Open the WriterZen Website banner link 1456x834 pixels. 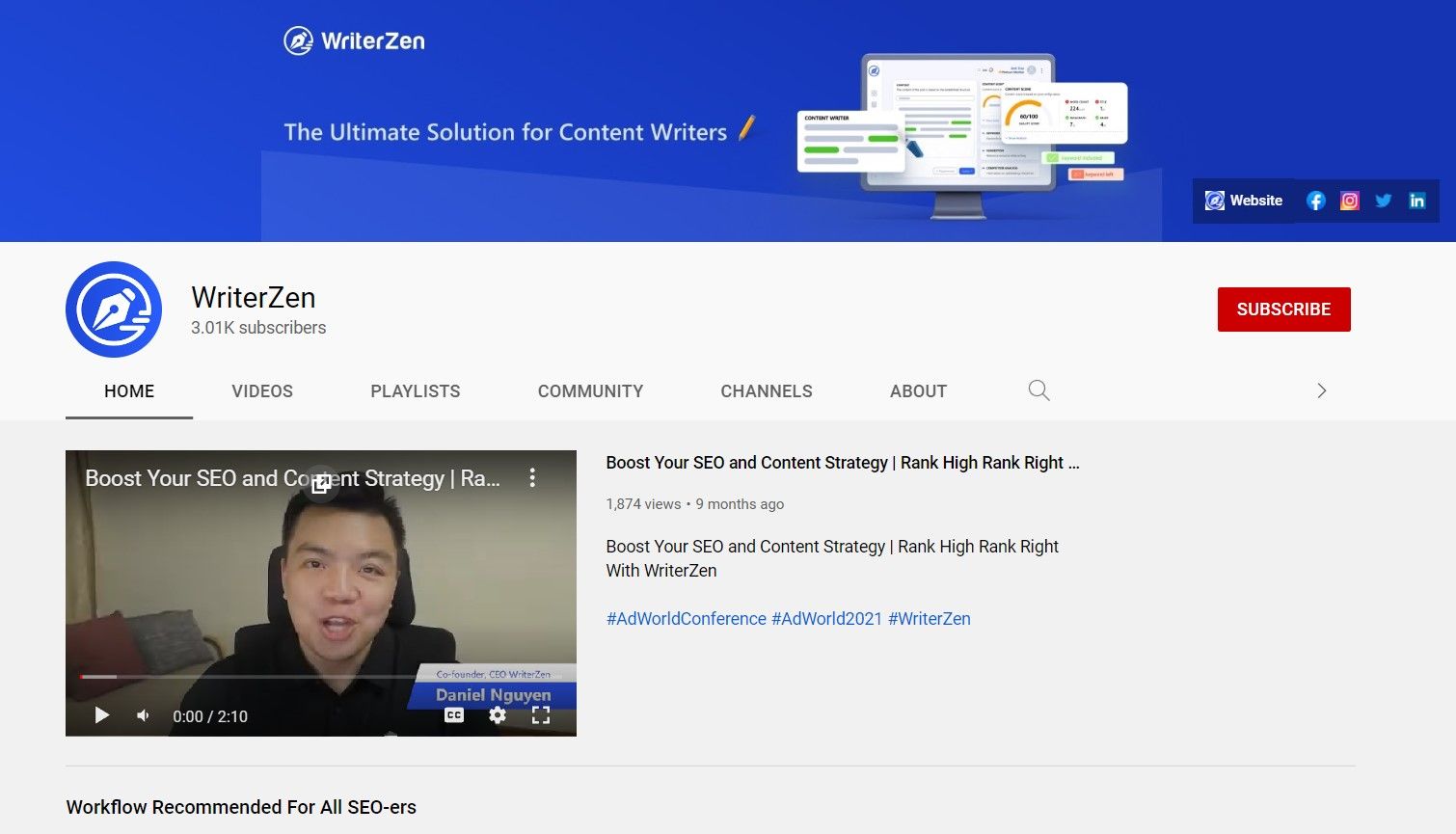pyautogui.click(x=1243, y=201)
